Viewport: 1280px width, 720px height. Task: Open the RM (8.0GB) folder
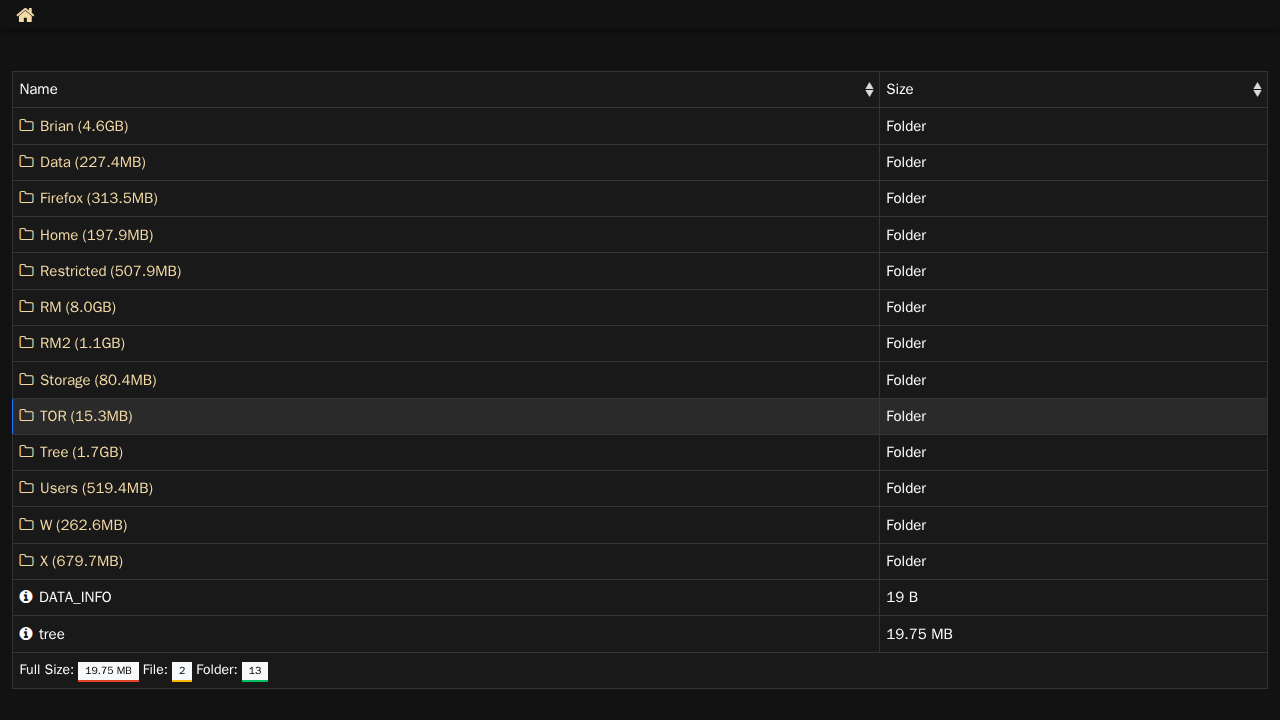point(78,307)
